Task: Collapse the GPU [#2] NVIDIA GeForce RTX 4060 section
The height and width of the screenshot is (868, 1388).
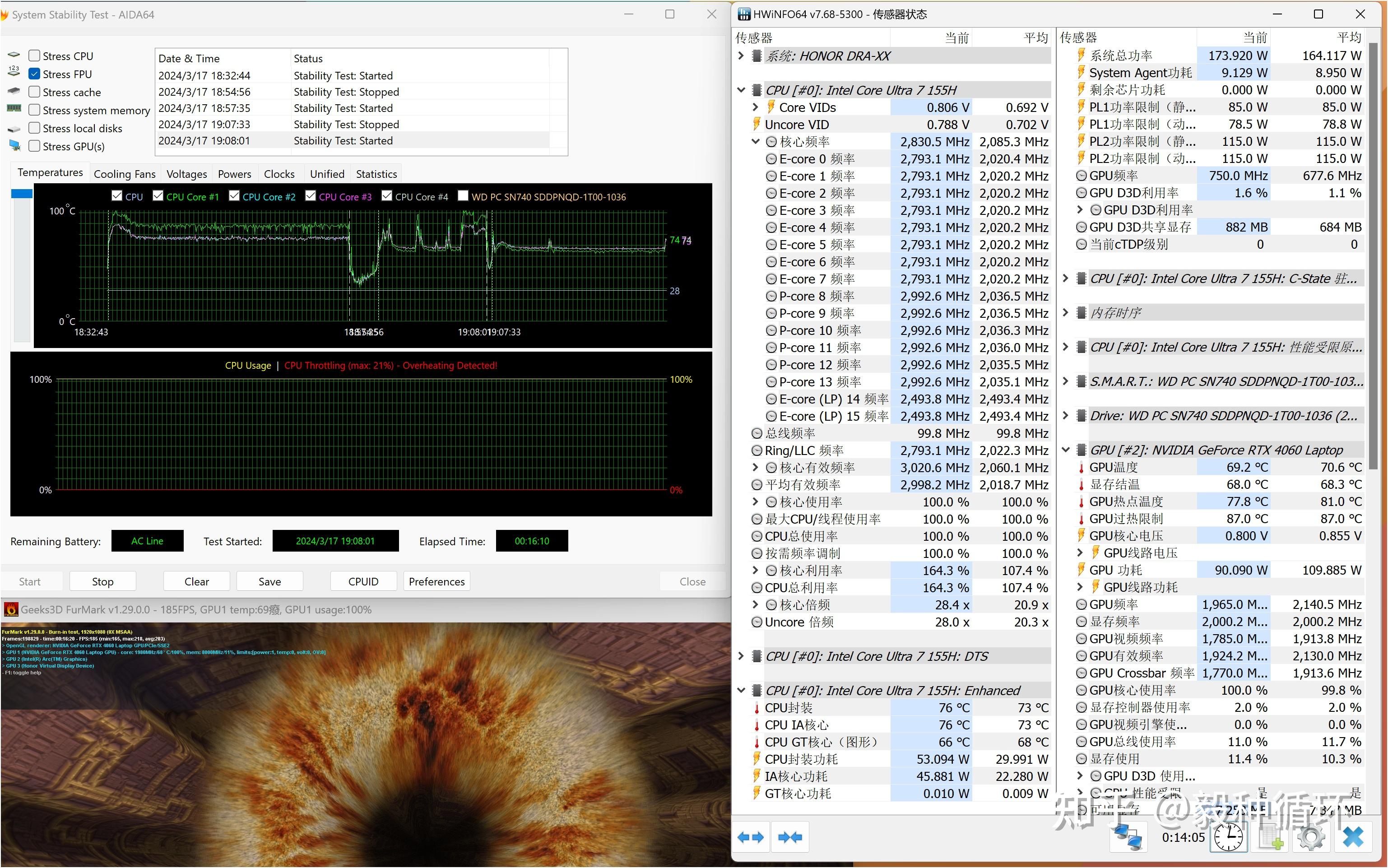Action: pos(1066,450)
